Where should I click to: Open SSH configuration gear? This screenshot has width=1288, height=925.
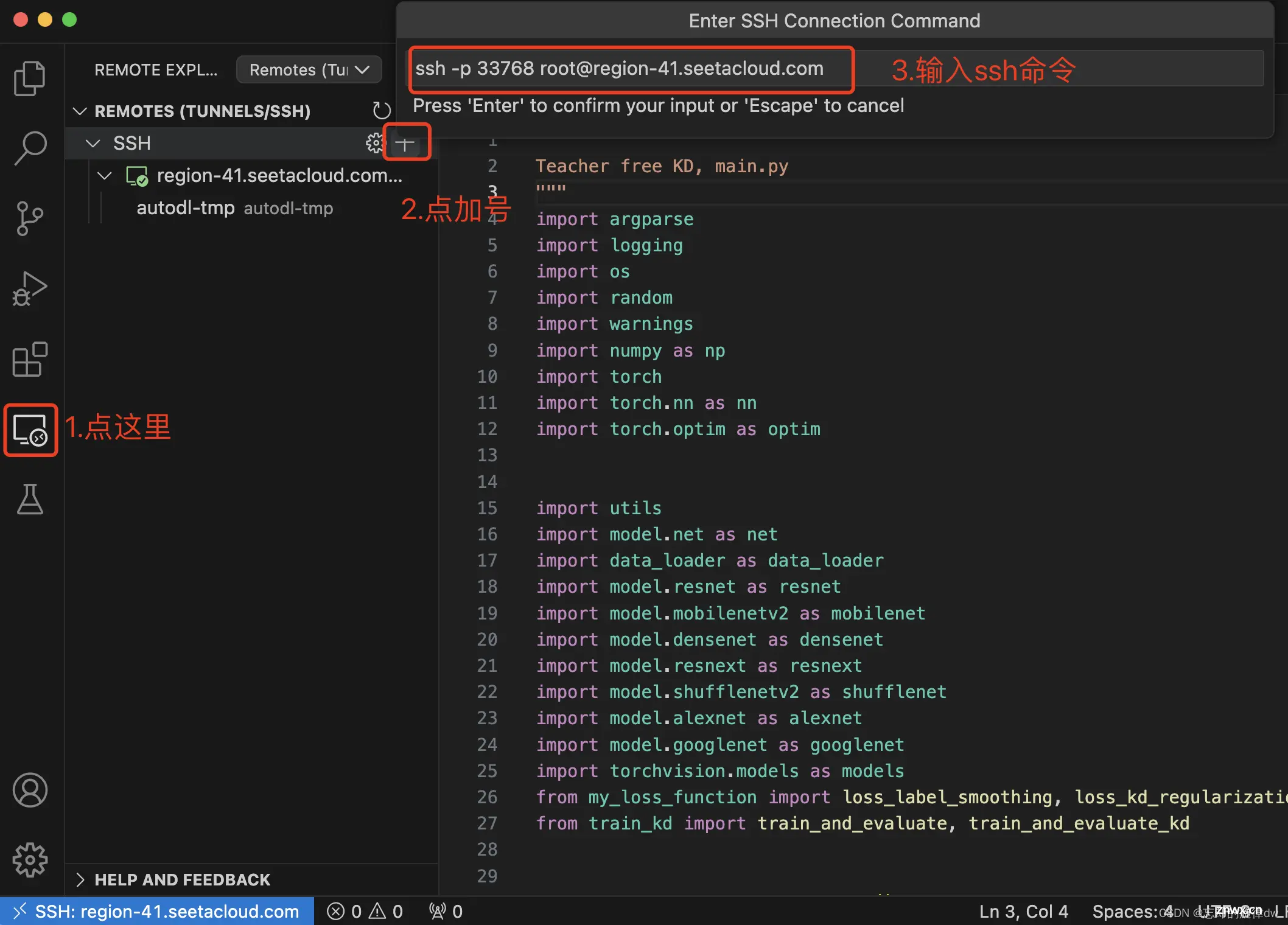(x=375, y=143)
